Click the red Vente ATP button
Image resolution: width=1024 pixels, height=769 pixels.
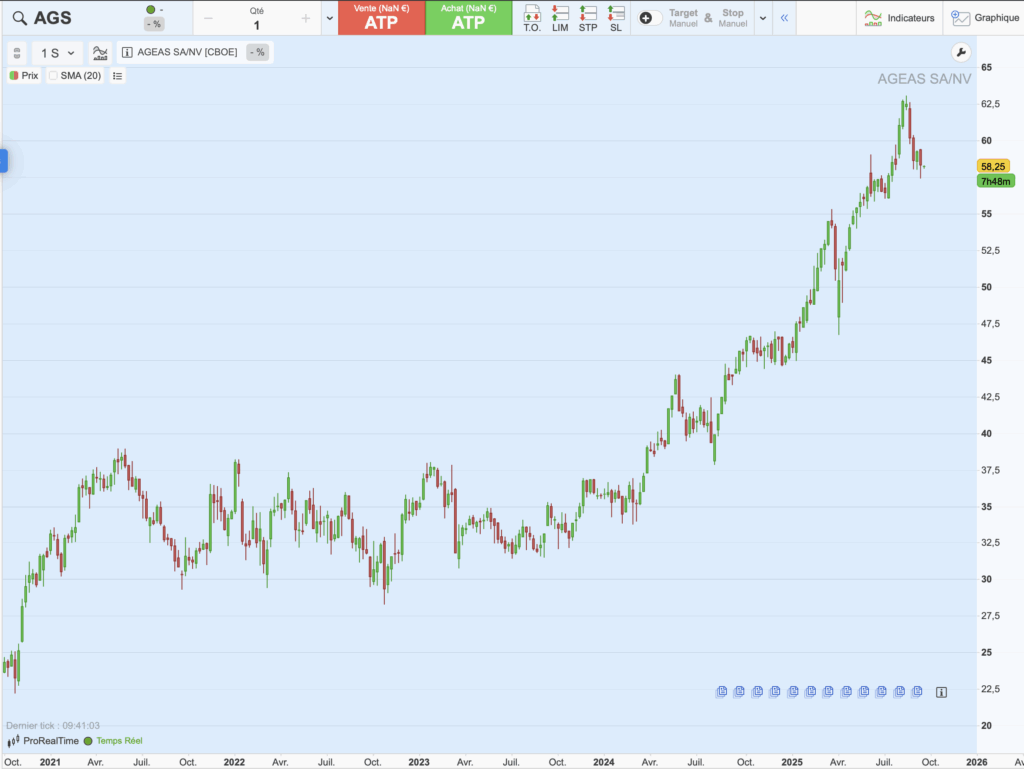(384, 17)
